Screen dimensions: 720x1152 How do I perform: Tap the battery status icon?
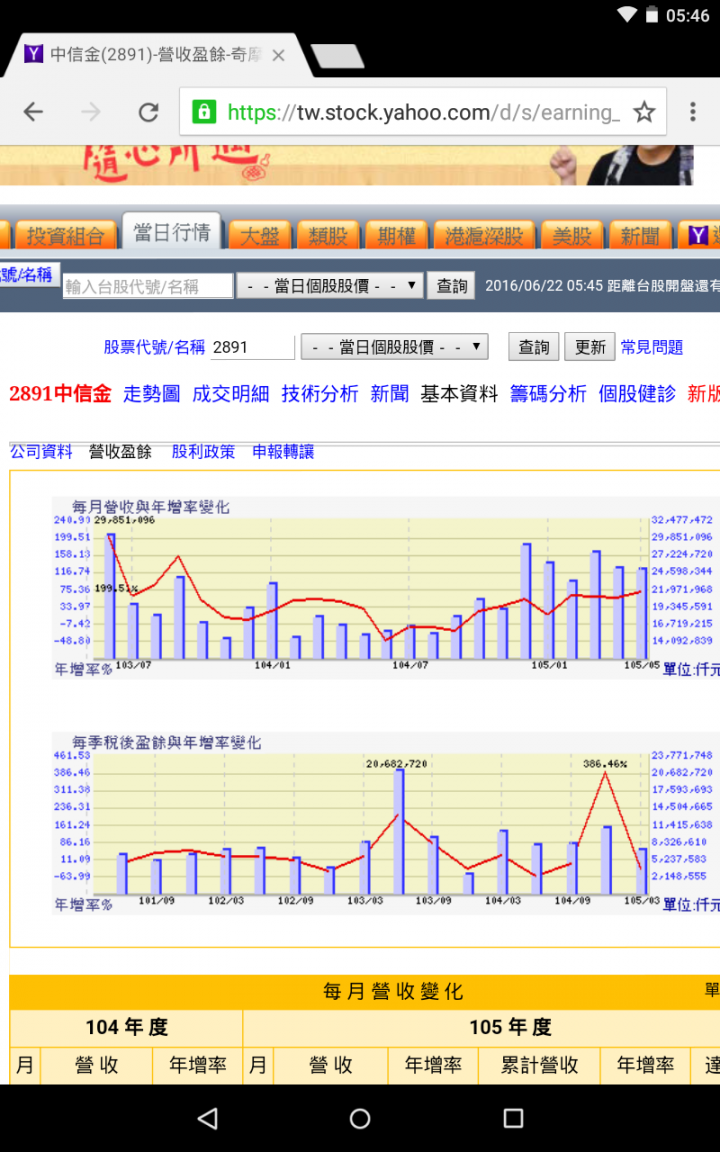coord(652,15)
